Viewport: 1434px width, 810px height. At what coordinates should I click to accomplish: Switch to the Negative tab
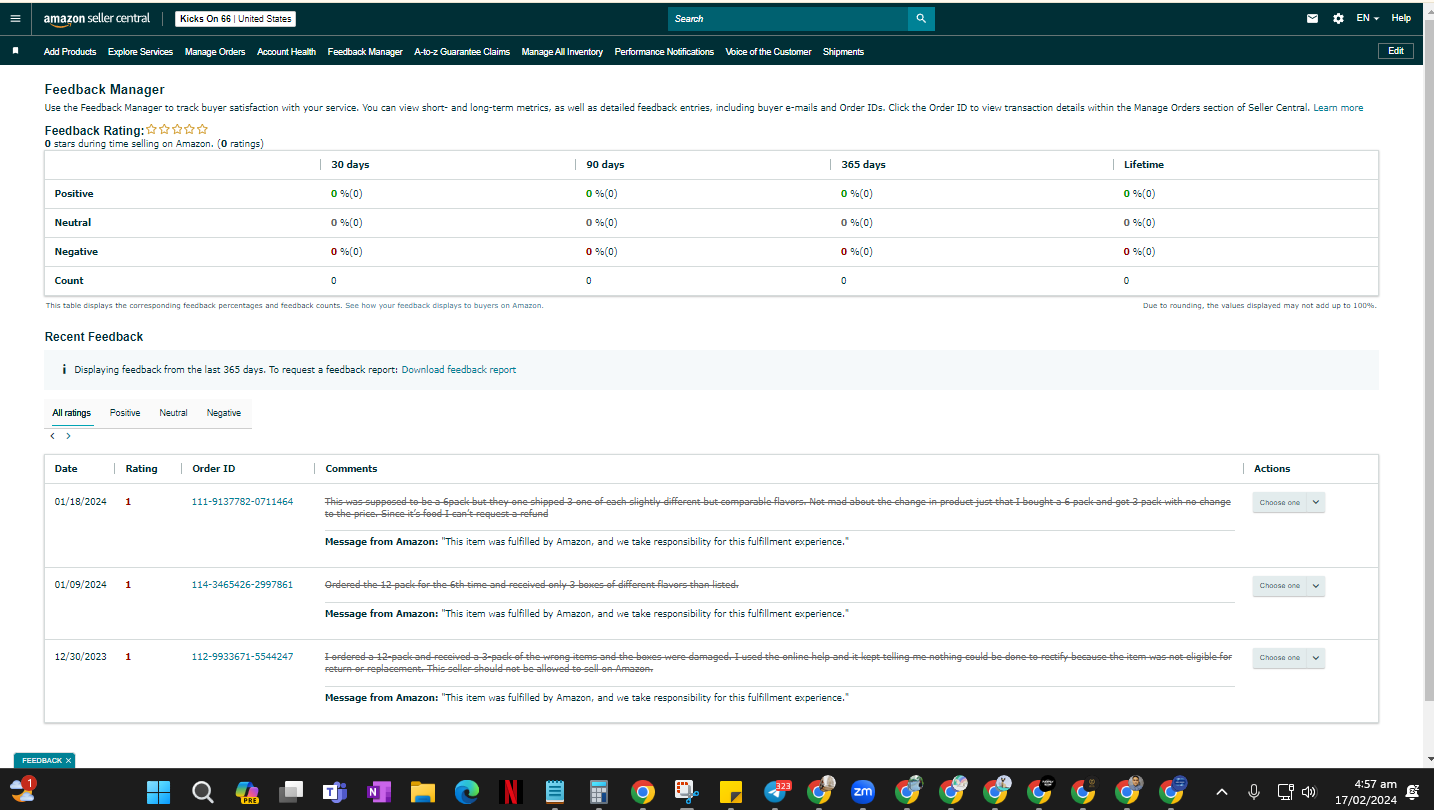coord(224,413)
